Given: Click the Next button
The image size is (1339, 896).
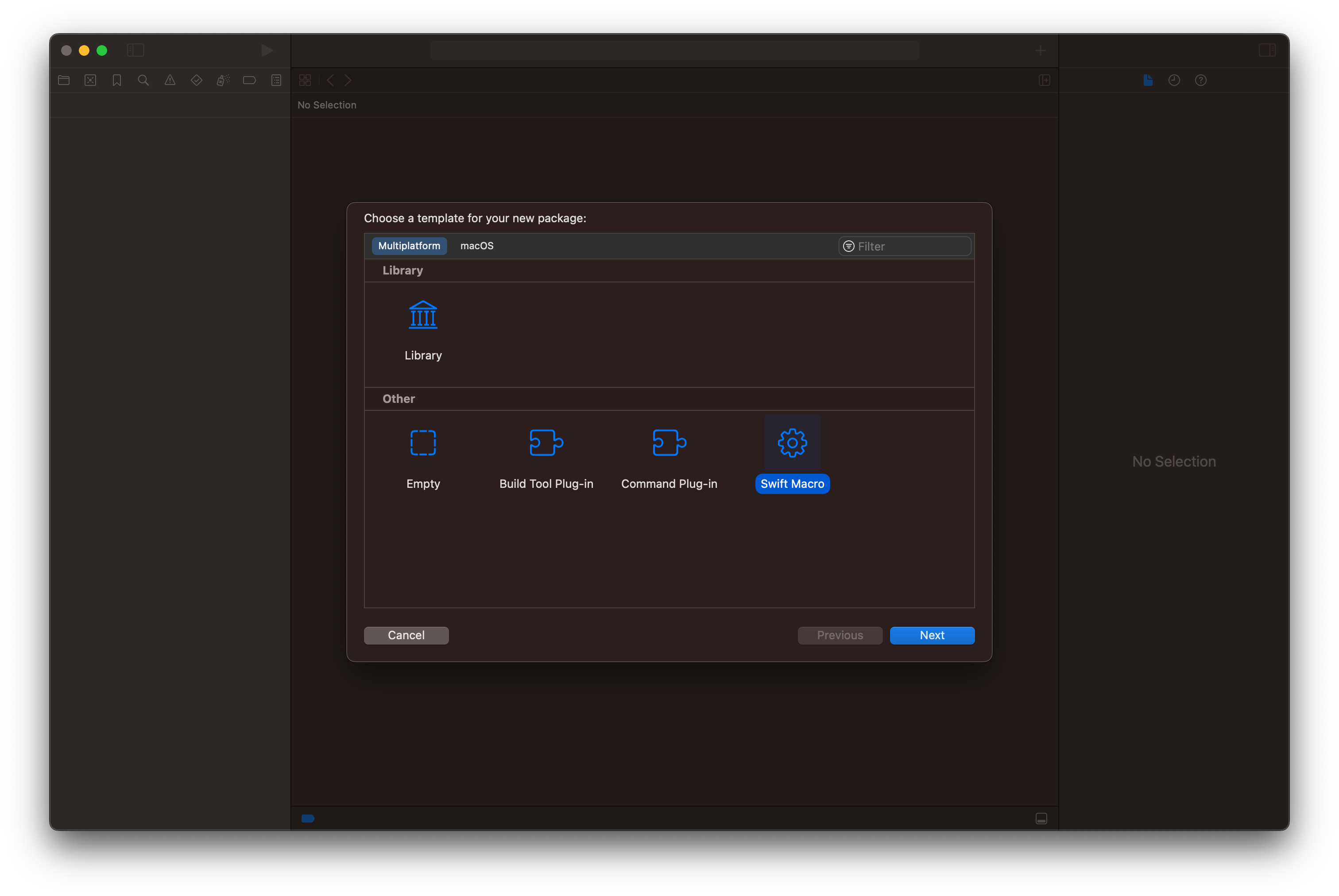Looking at the screenshot, I should (x=932, y=635).
